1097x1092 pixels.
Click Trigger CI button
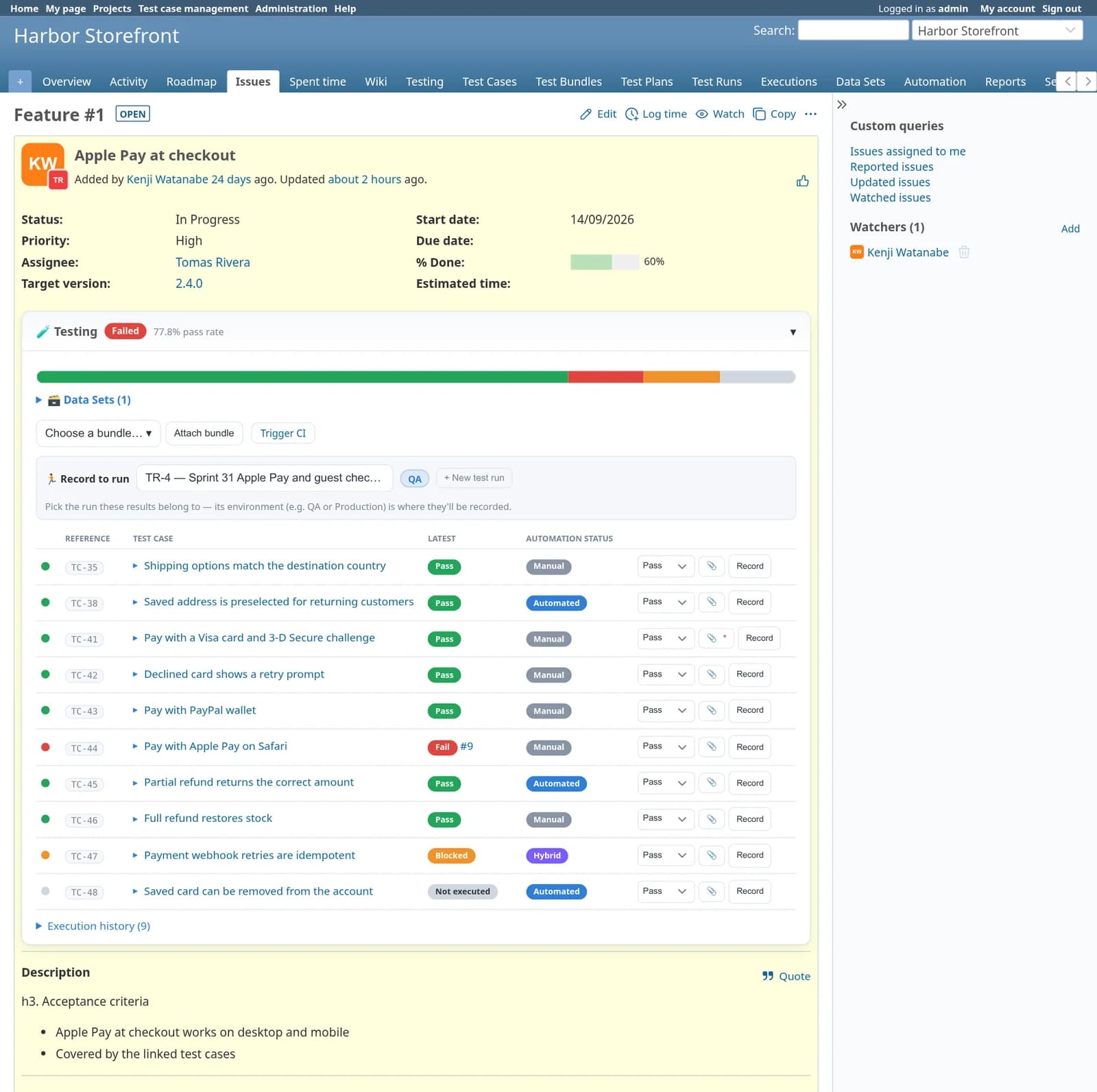point(283,433)
